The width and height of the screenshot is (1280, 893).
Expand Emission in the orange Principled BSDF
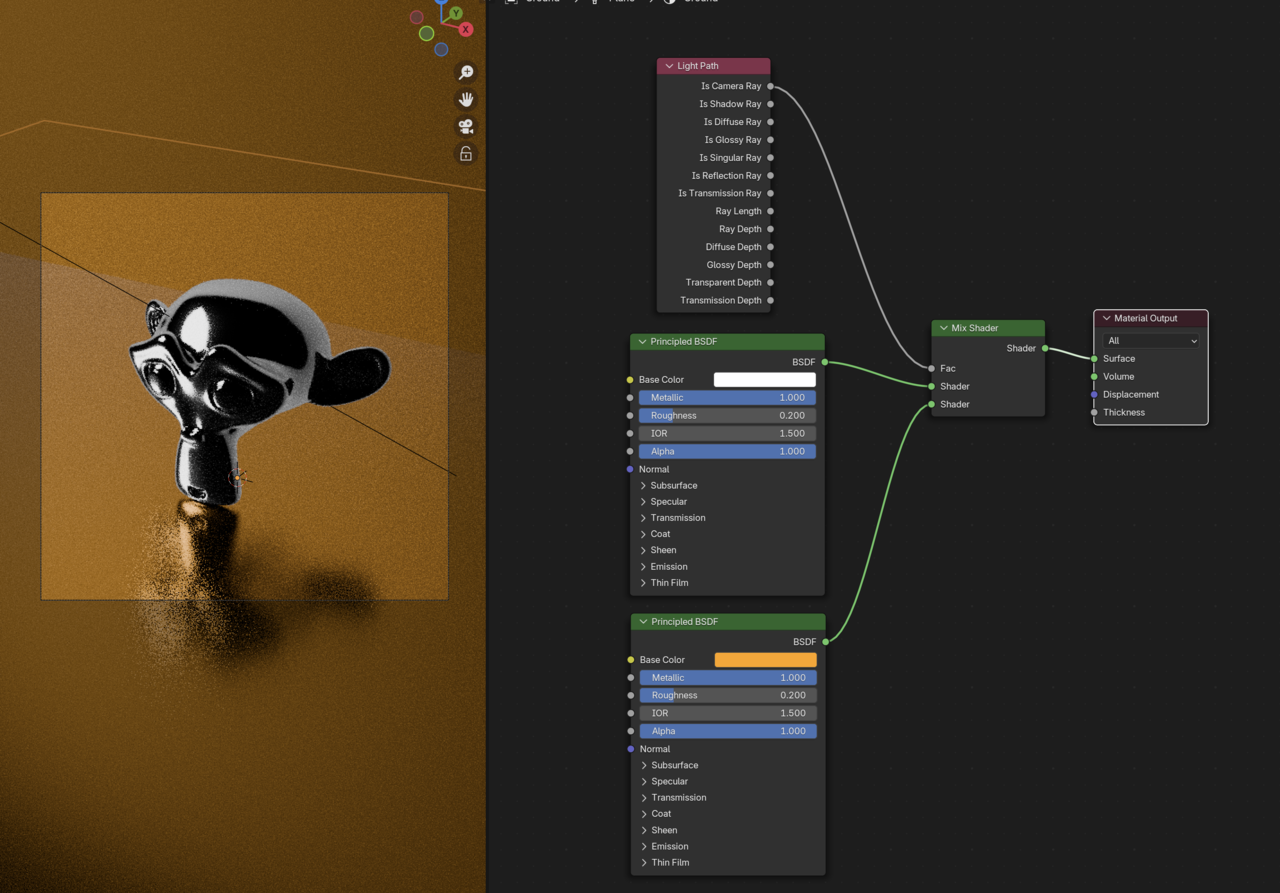coord(644,846)
